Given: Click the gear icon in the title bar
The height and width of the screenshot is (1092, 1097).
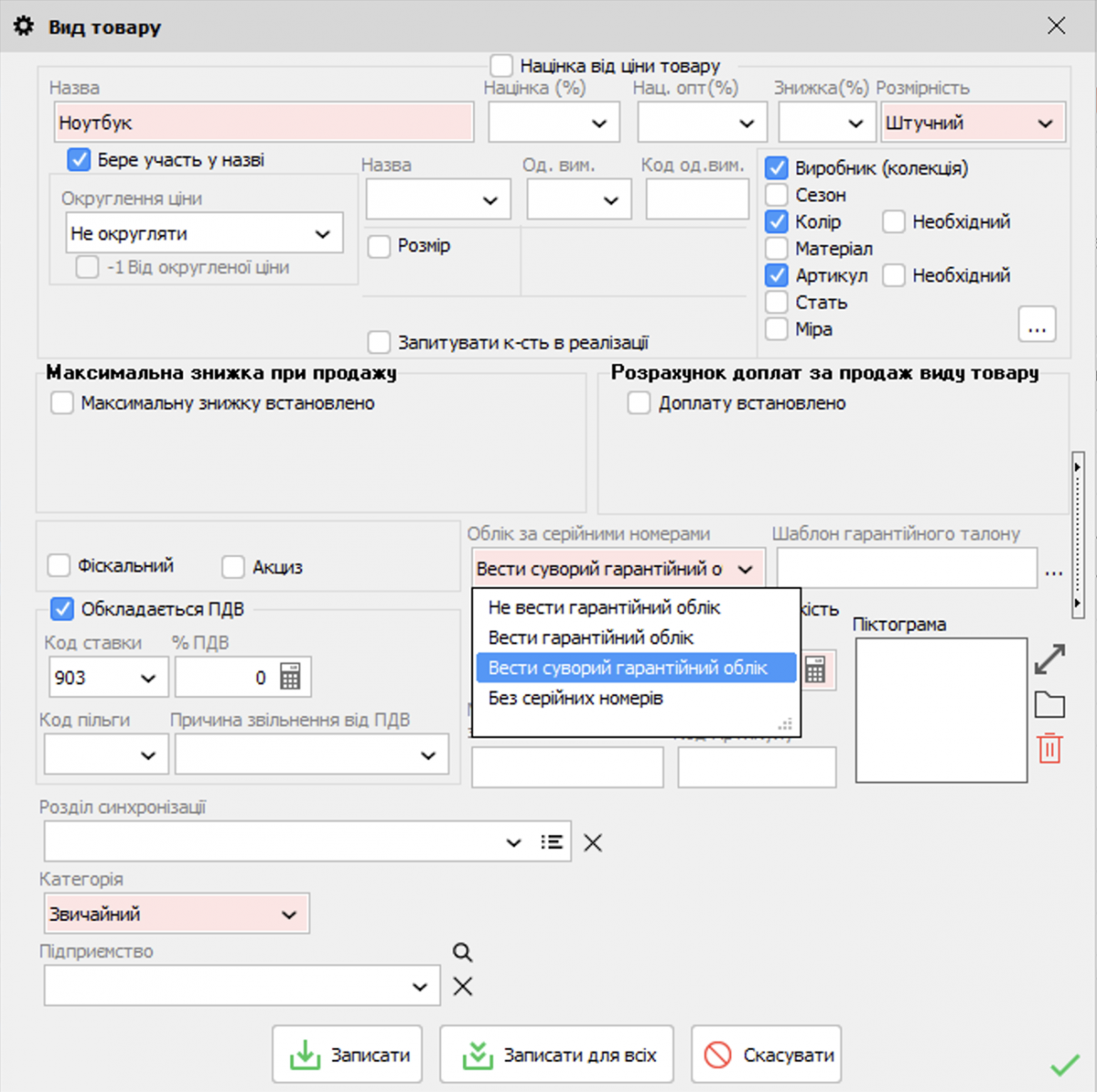Looking at the screenshot, I should pyautogui.click(x=25, y=25).
